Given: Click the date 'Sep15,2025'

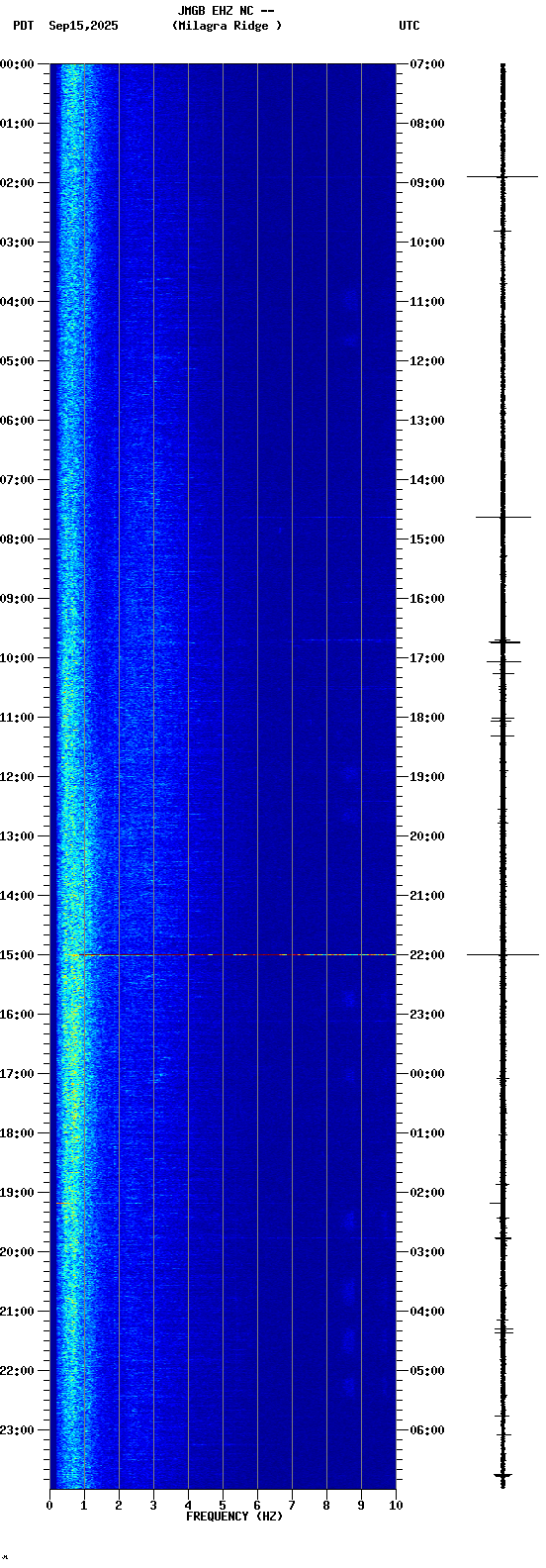Looking at the screenshot, I should click(83, 26).
